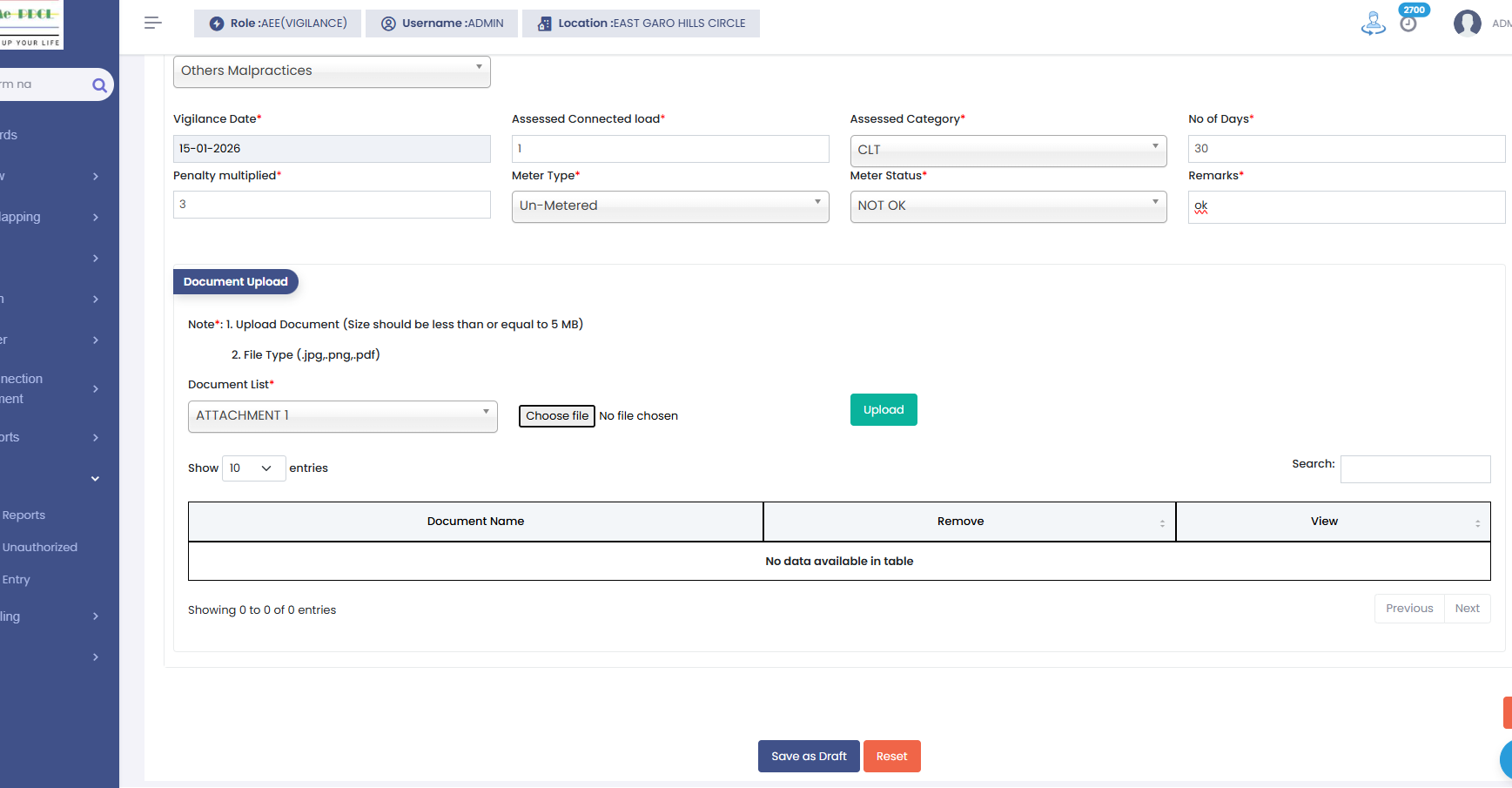Click 'No data available in table' text
The height and width of the screenshot is (788, 1512).
coord(839,562)
